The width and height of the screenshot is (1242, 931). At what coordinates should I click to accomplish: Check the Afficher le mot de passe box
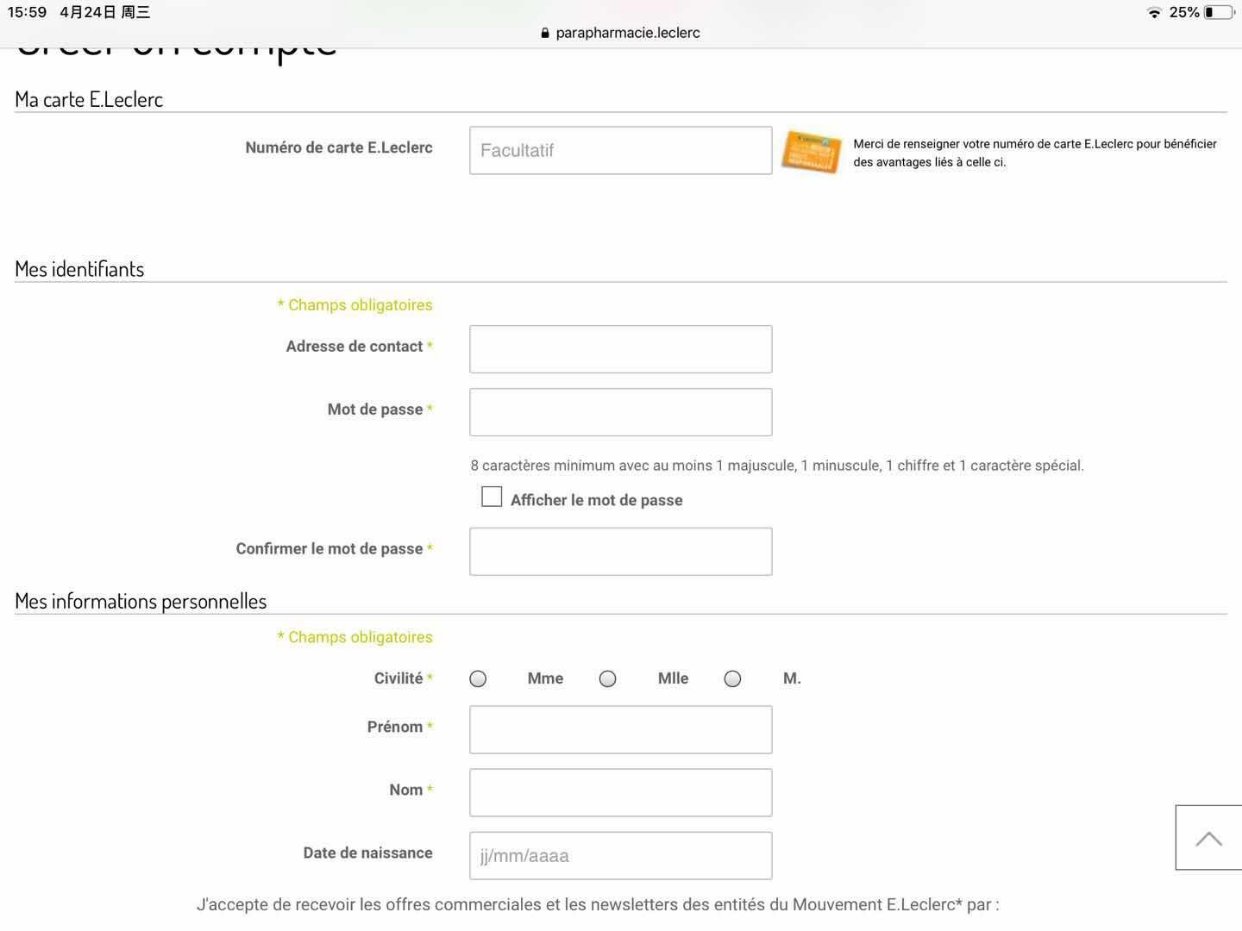[x=491, y=497]
